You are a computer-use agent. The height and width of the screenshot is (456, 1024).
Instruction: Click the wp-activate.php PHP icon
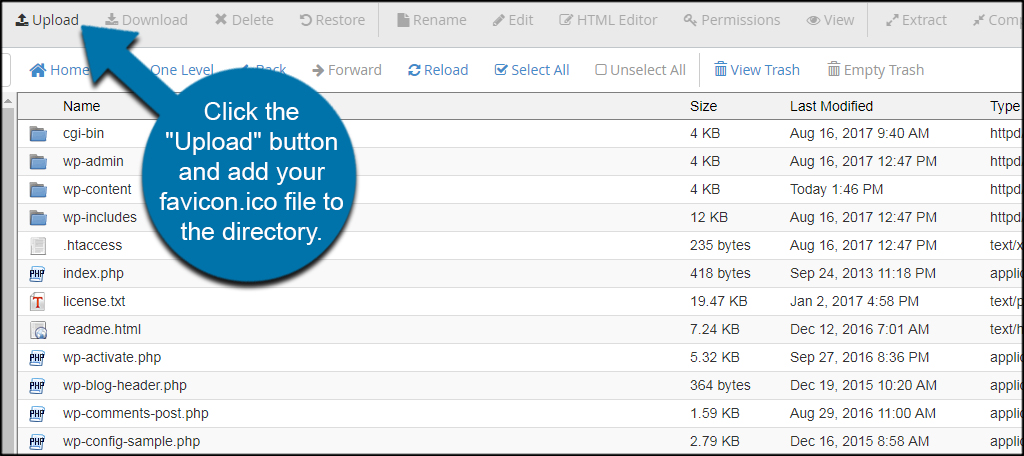coord(37,358)
